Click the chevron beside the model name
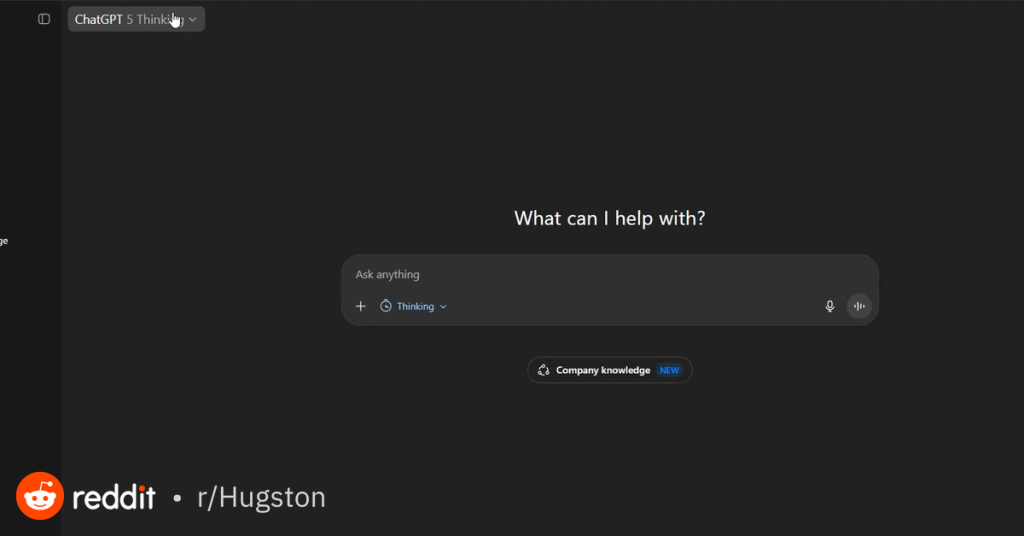Viewport: 1024px width, 536px height. pyautogui.click(x=193, y=19)
